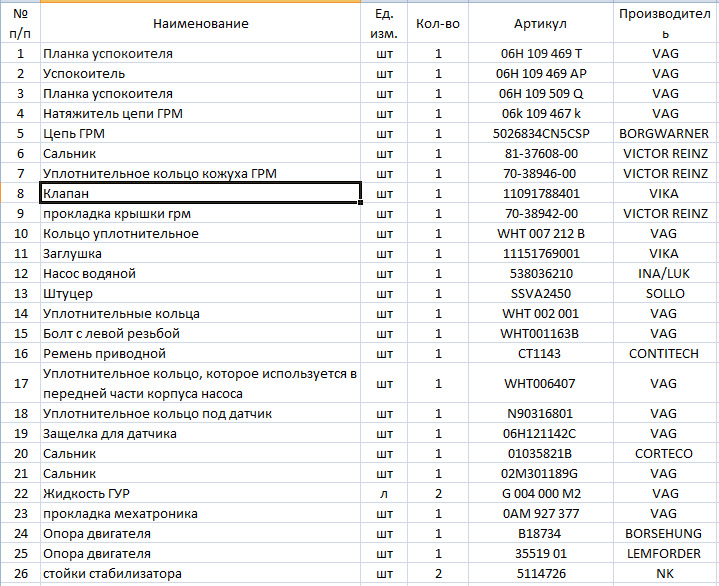The width and height of the screenshot is (719, 586).
Task: Select the 'Цепь ГРМ' cell
Action: 201,133
